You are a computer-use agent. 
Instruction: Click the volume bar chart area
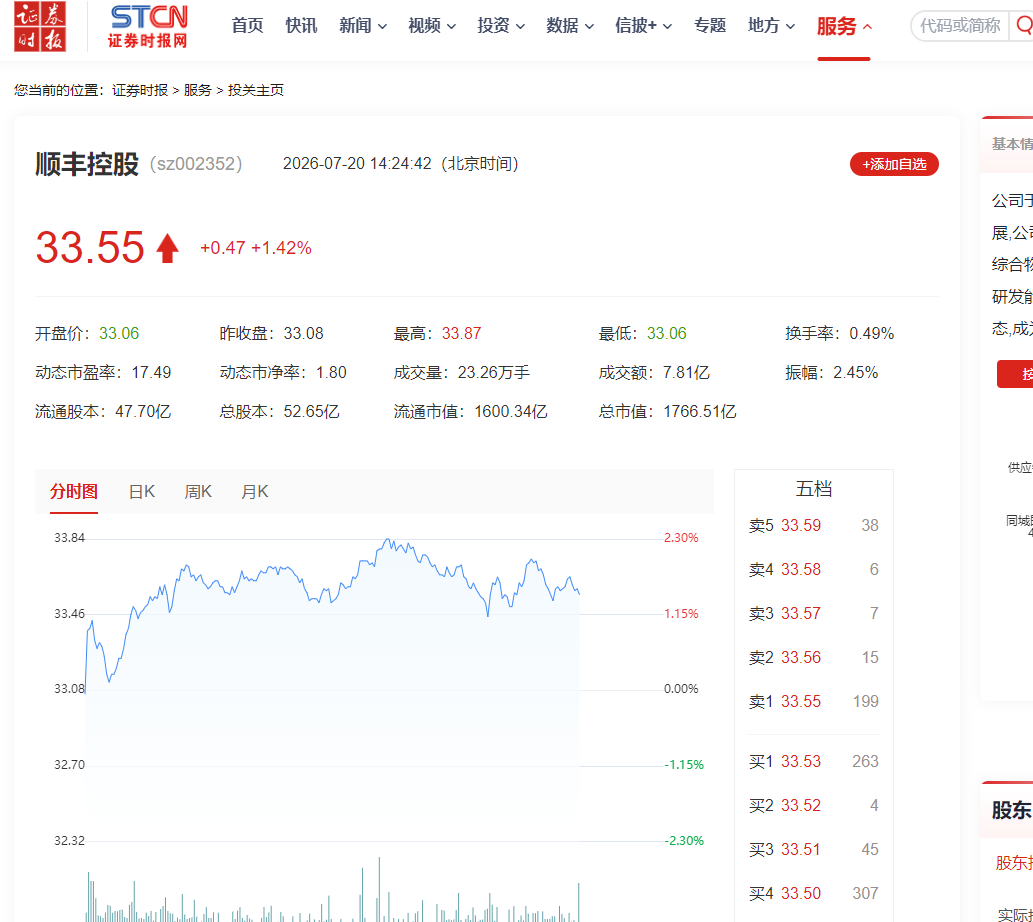[333, 889]
